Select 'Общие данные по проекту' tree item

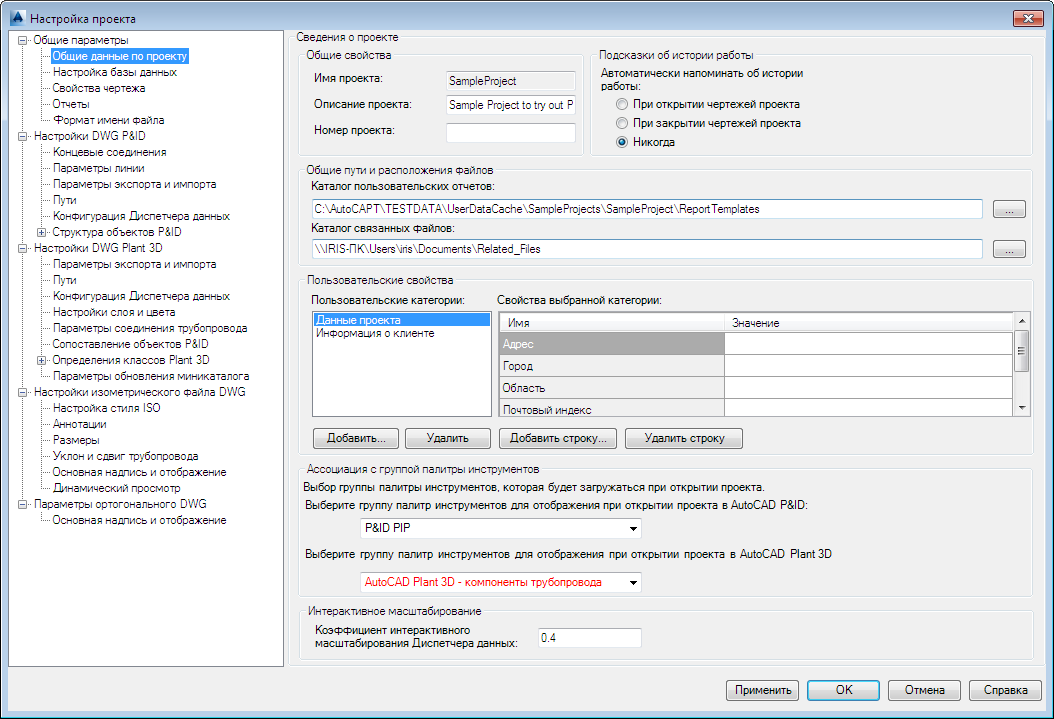120,56
